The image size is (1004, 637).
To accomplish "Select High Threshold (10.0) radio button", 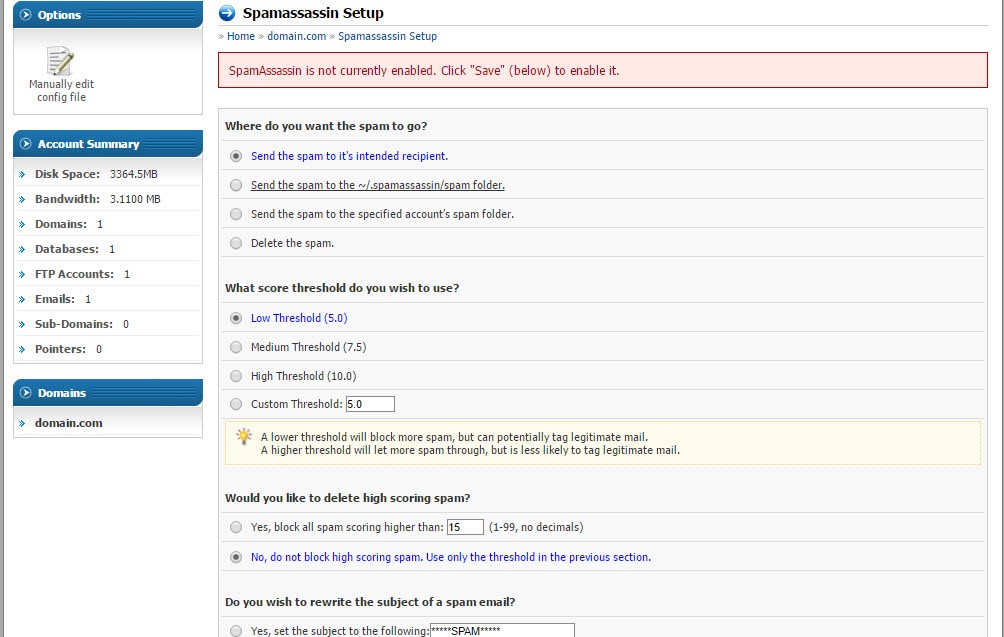I will pyautogui.click(x=236, y=376).
